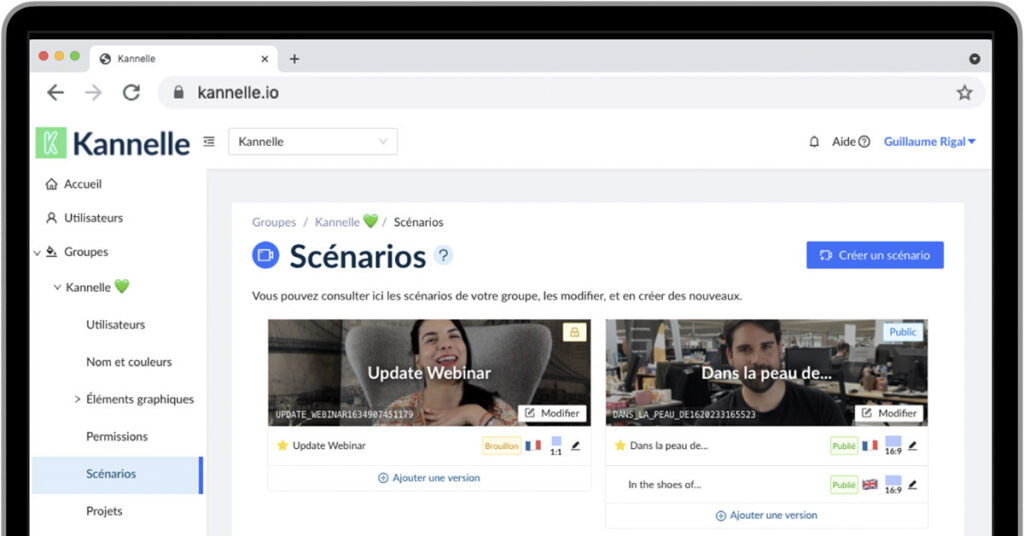Click the lock icon on Update Webinar thumbnail

(574, 332)
